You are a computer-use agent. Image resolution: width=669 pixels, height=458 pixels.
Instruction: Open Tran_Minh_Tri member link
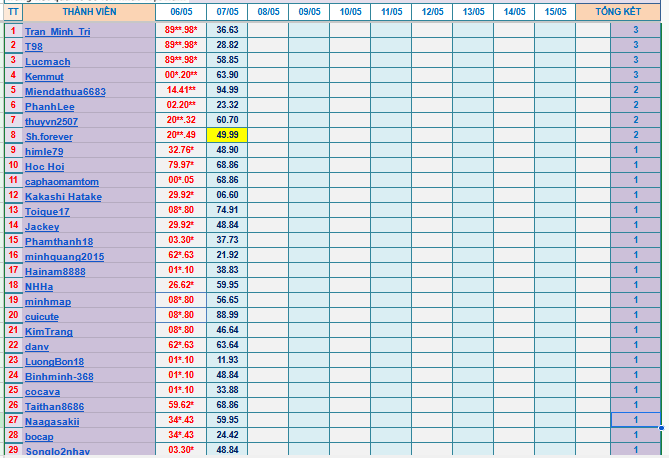[58, 32]
